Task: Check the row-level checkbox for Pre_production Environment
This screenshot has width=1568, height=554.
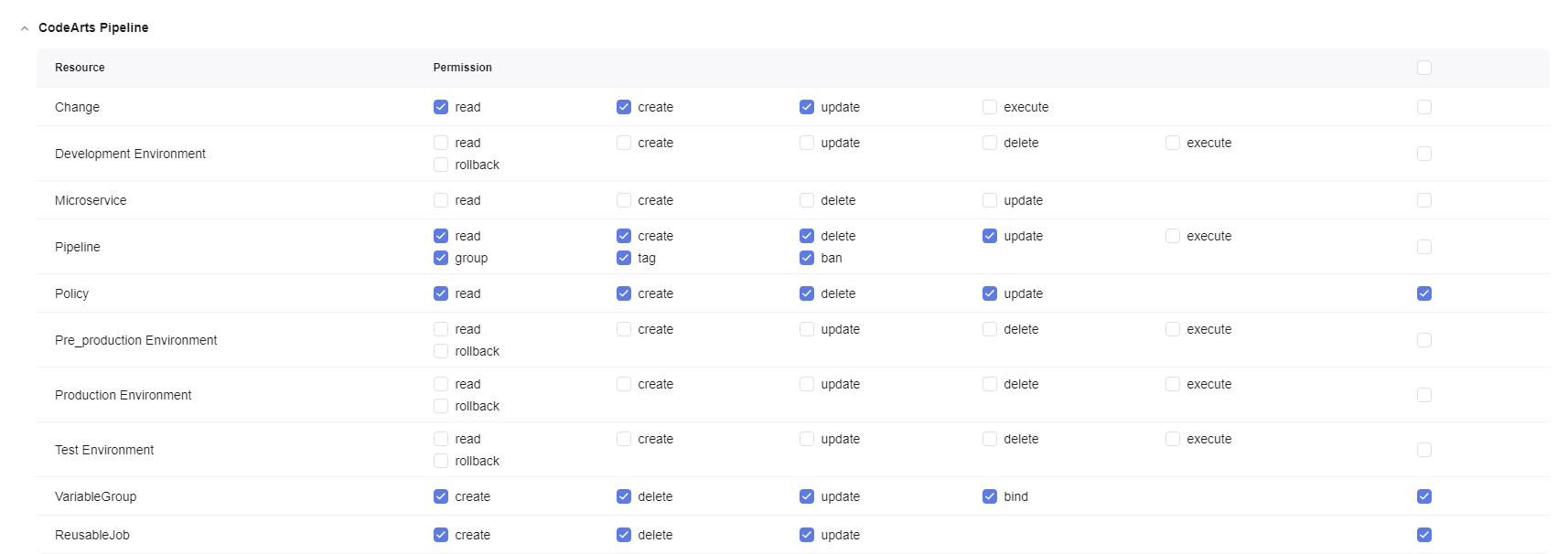Action: point(1424,340)
